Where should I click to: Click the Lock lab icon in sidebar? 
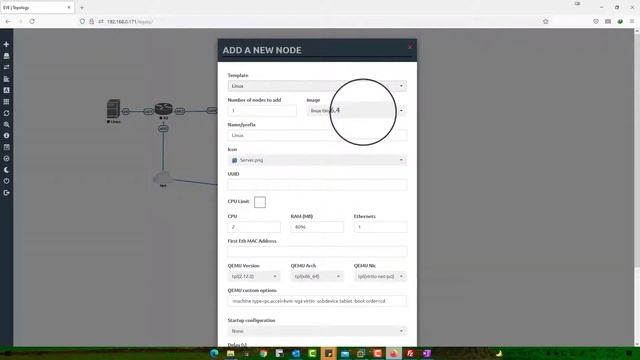pos(6,158)
